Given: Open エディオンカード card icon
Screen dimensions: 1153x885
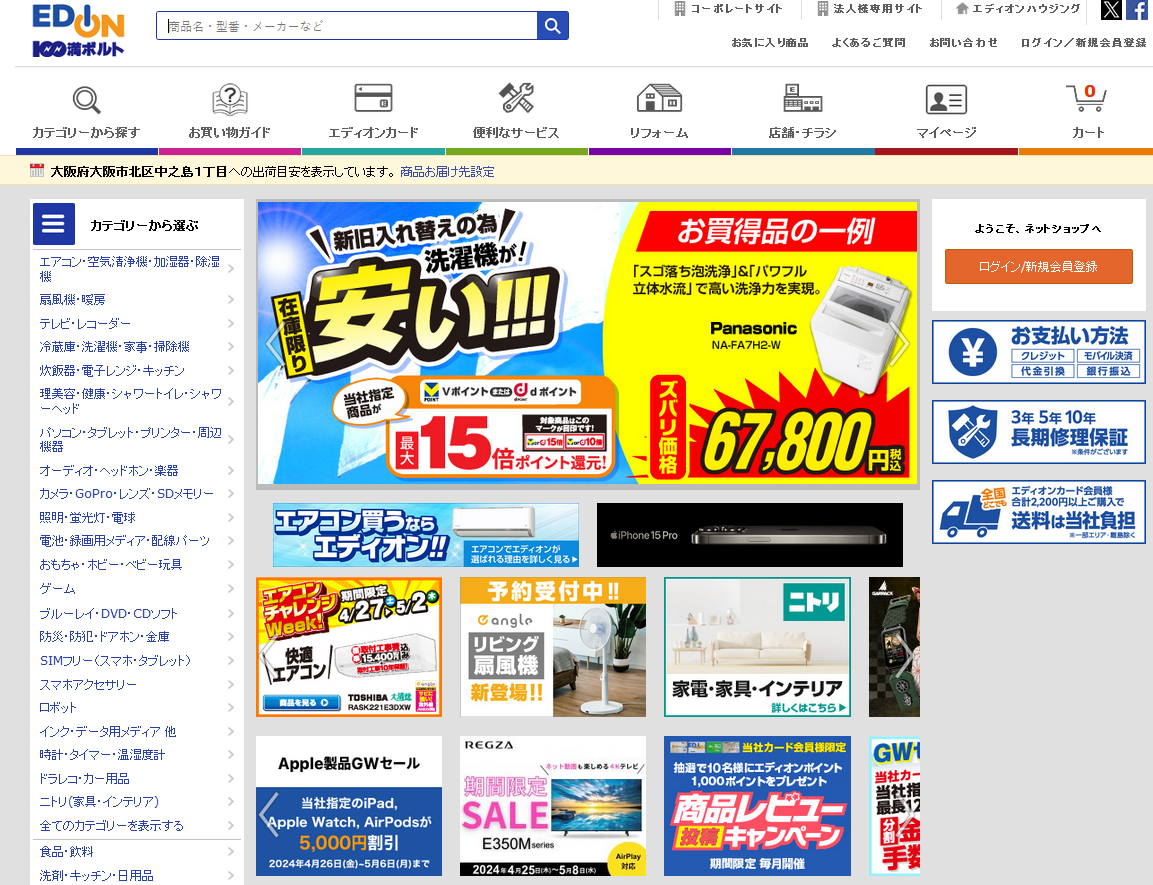Looking at the screenshot, I should point(374,98).
